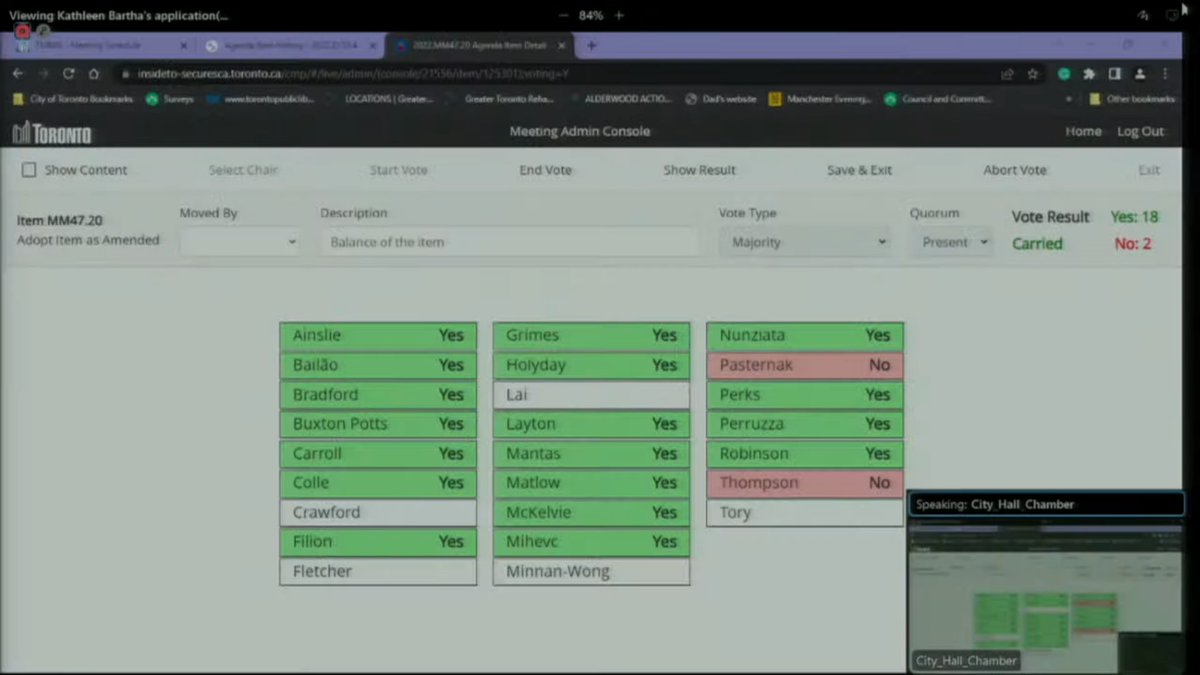
Task: Select the Layton vote row
Action: 591,424
